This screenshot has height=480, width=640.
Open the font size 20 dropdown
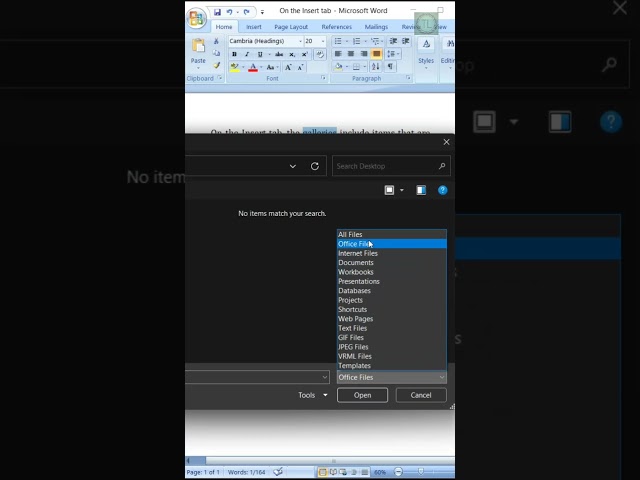[x=323, y=41]
